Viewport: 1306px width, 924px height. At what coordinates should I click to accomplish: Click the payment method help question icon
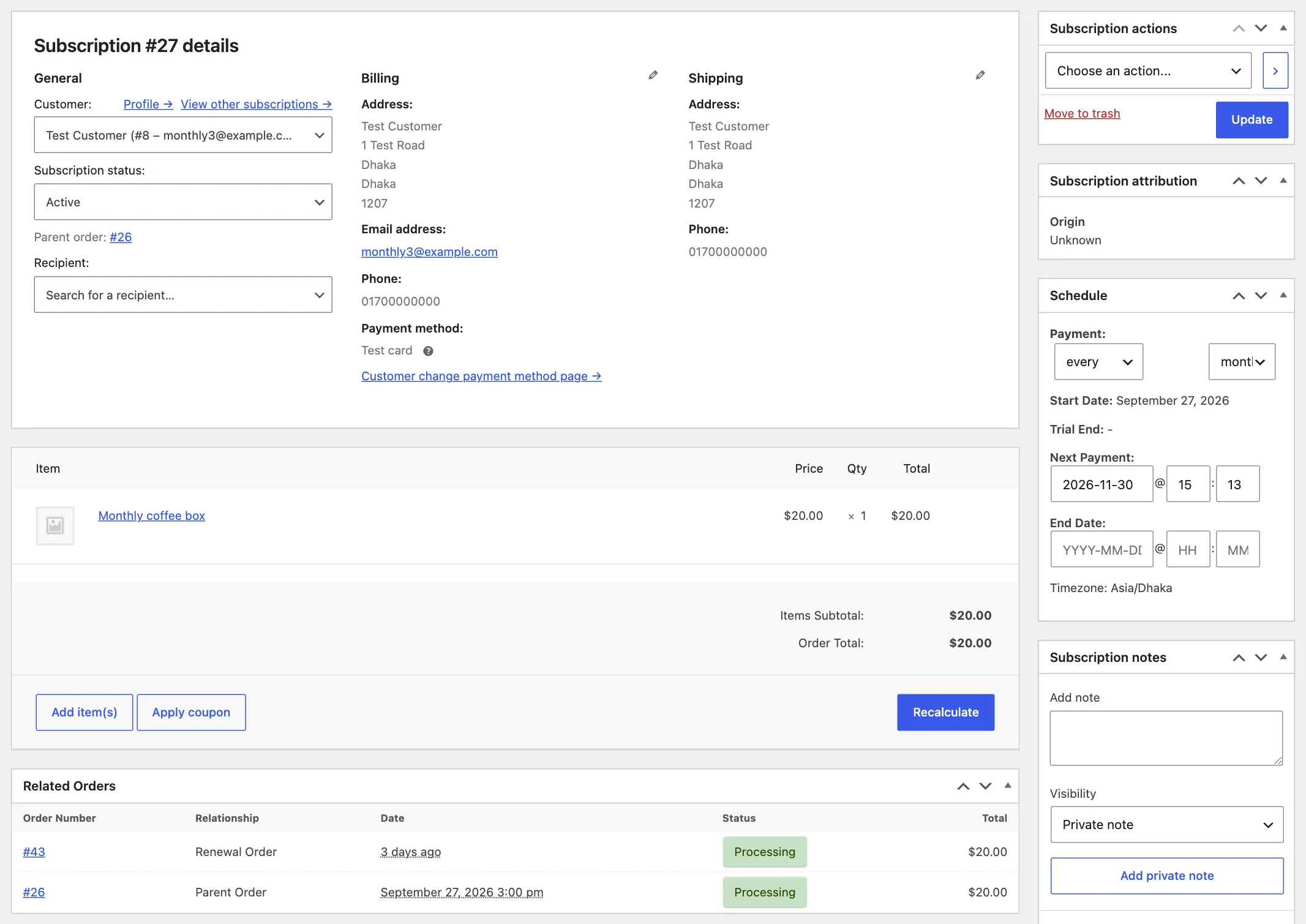pyautogui.click(x=428, y=351)
